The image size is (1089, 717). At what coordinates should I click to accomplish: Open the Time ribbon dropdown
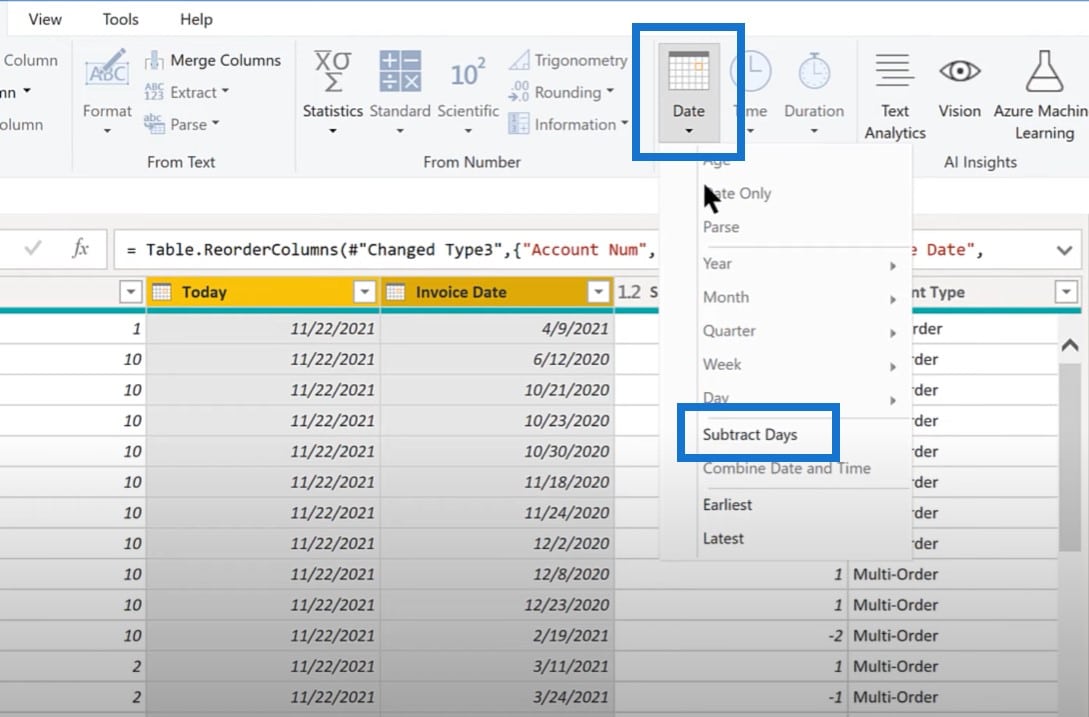tap(750, 92)
